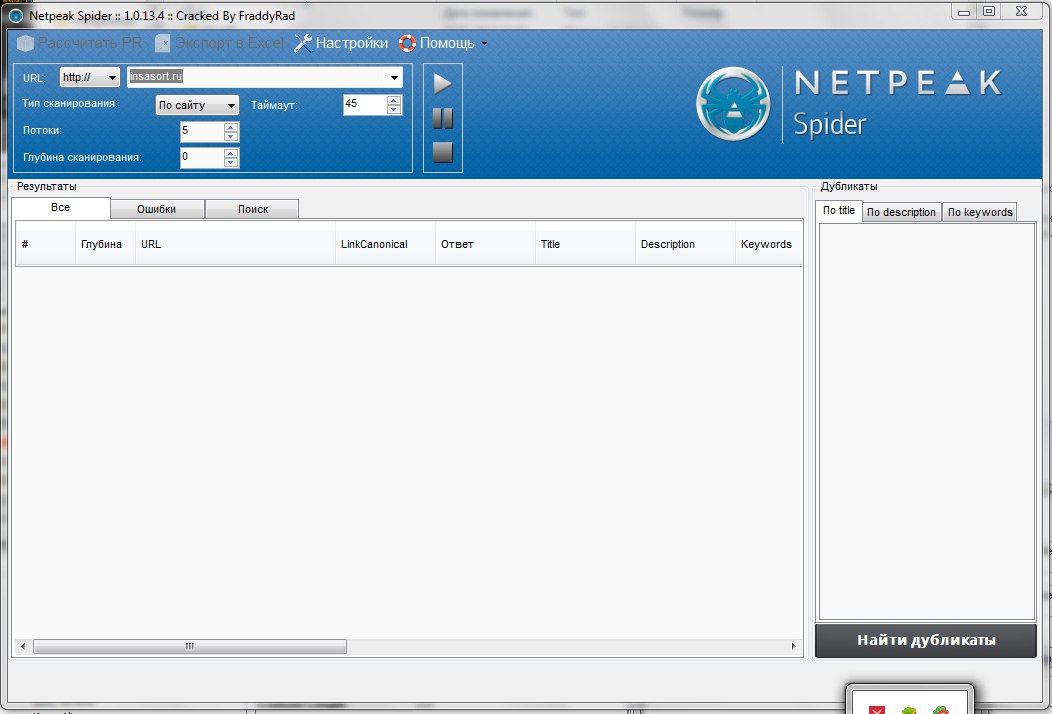Viewport: 1052px width, 714px height.
Task: Sort by the Глубина column header
Action: point(105,244)
